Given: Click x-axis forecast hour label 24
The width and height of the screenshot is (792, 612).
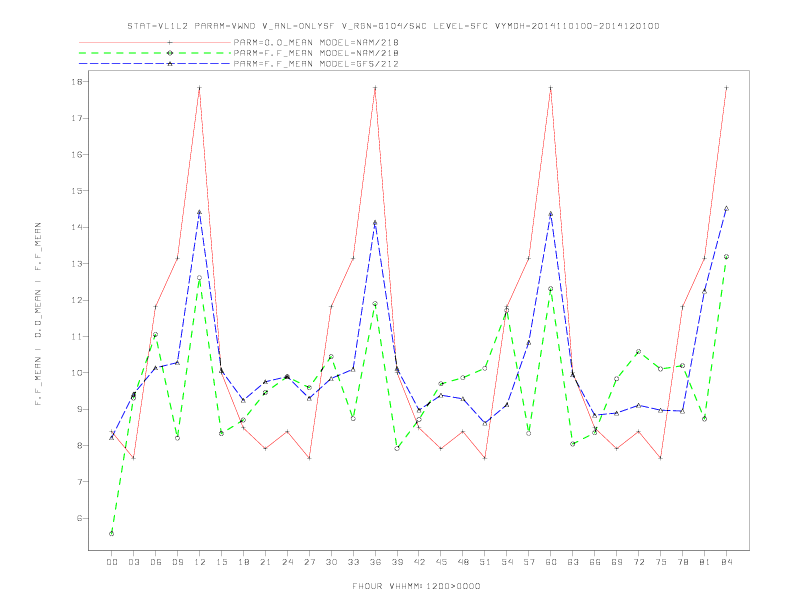Looking at the screenshot, I should pos(287,562).
